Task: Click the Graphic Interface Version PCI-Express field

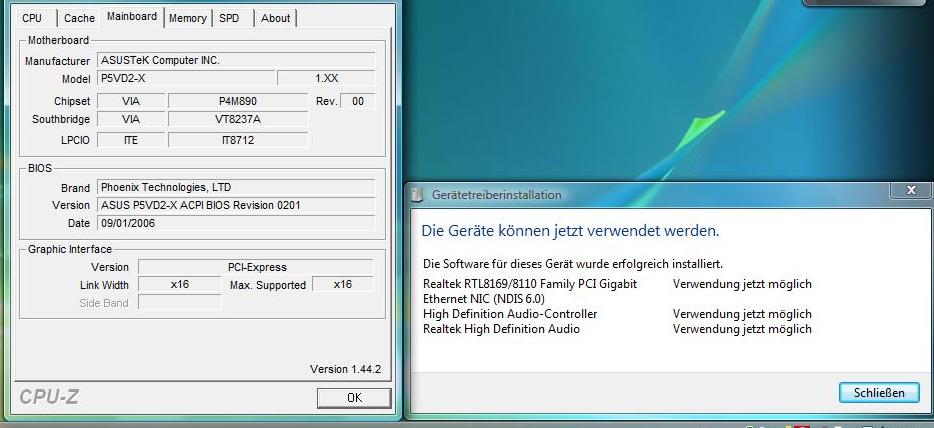Action: click(x=256, y=267)
